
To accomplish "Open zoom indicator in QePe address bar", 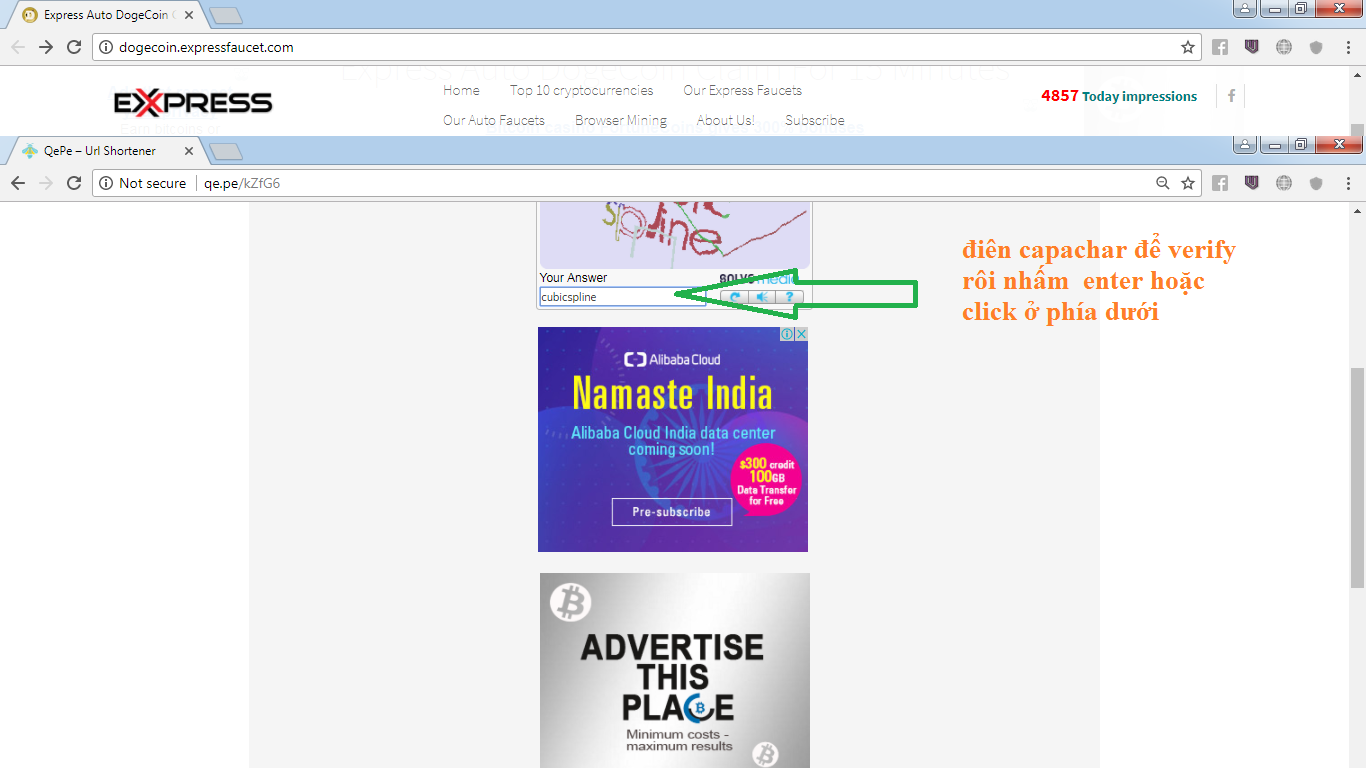I will tap(1163, 183).
